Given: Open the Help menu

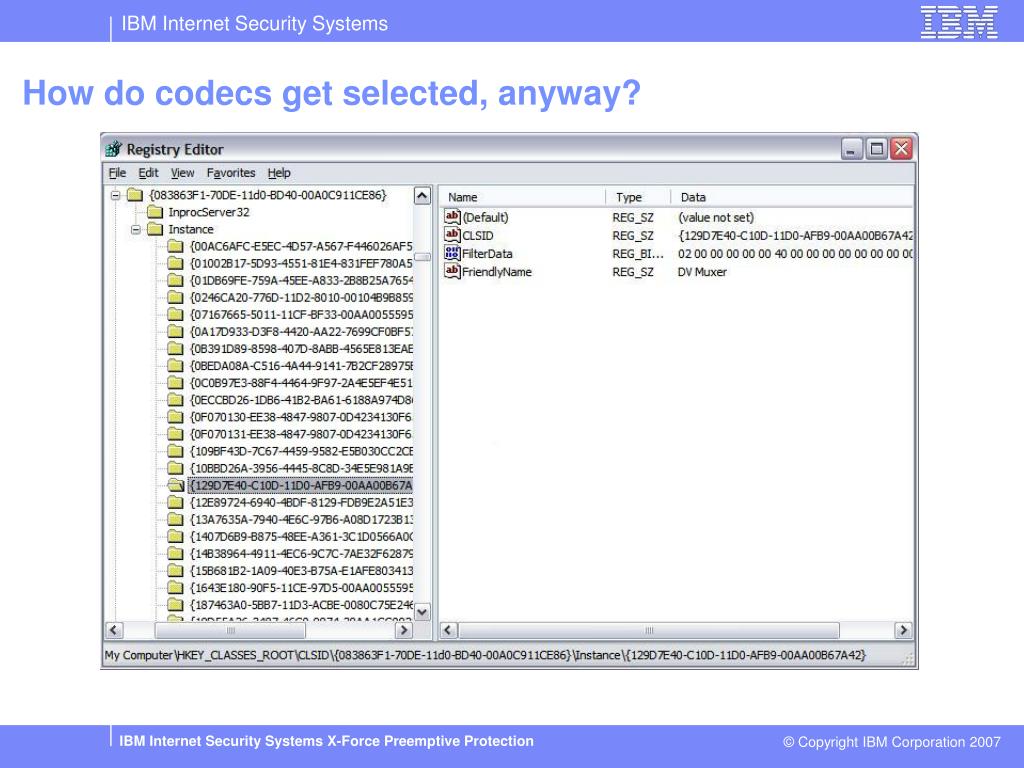Looking at the screenshot, I should pos(279,173).
